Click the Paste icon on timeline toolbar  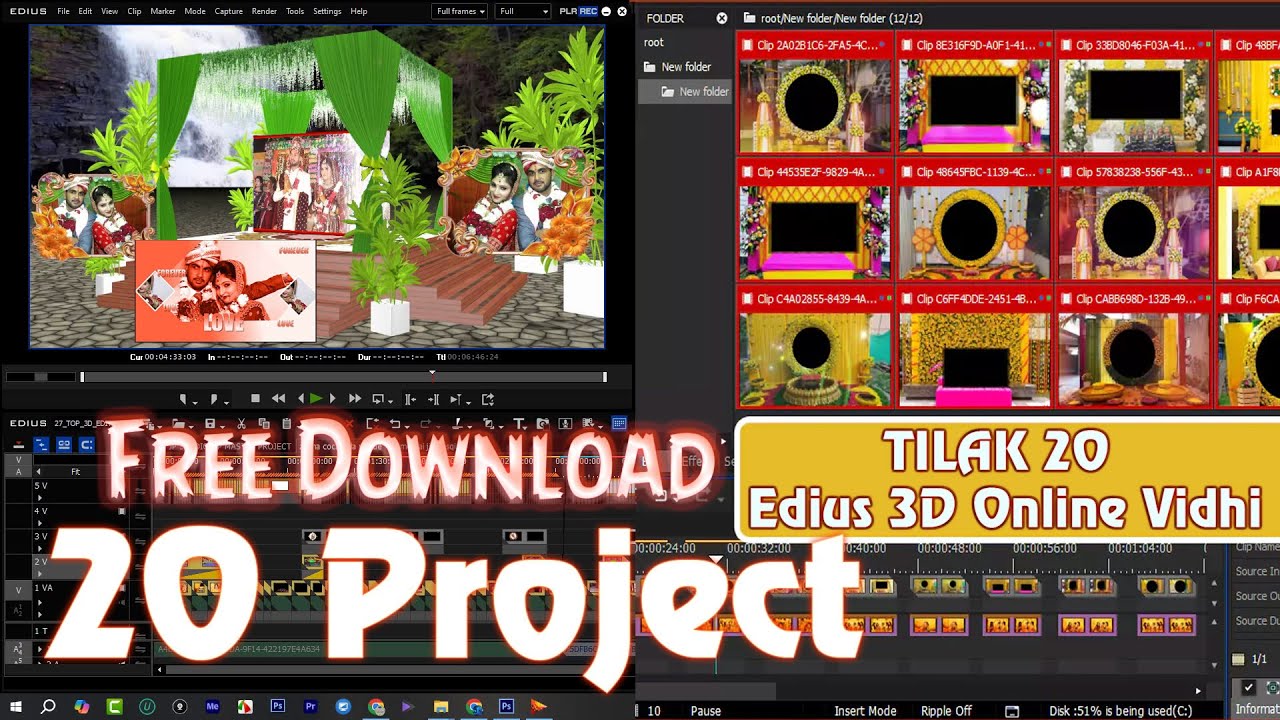[286, 421]
